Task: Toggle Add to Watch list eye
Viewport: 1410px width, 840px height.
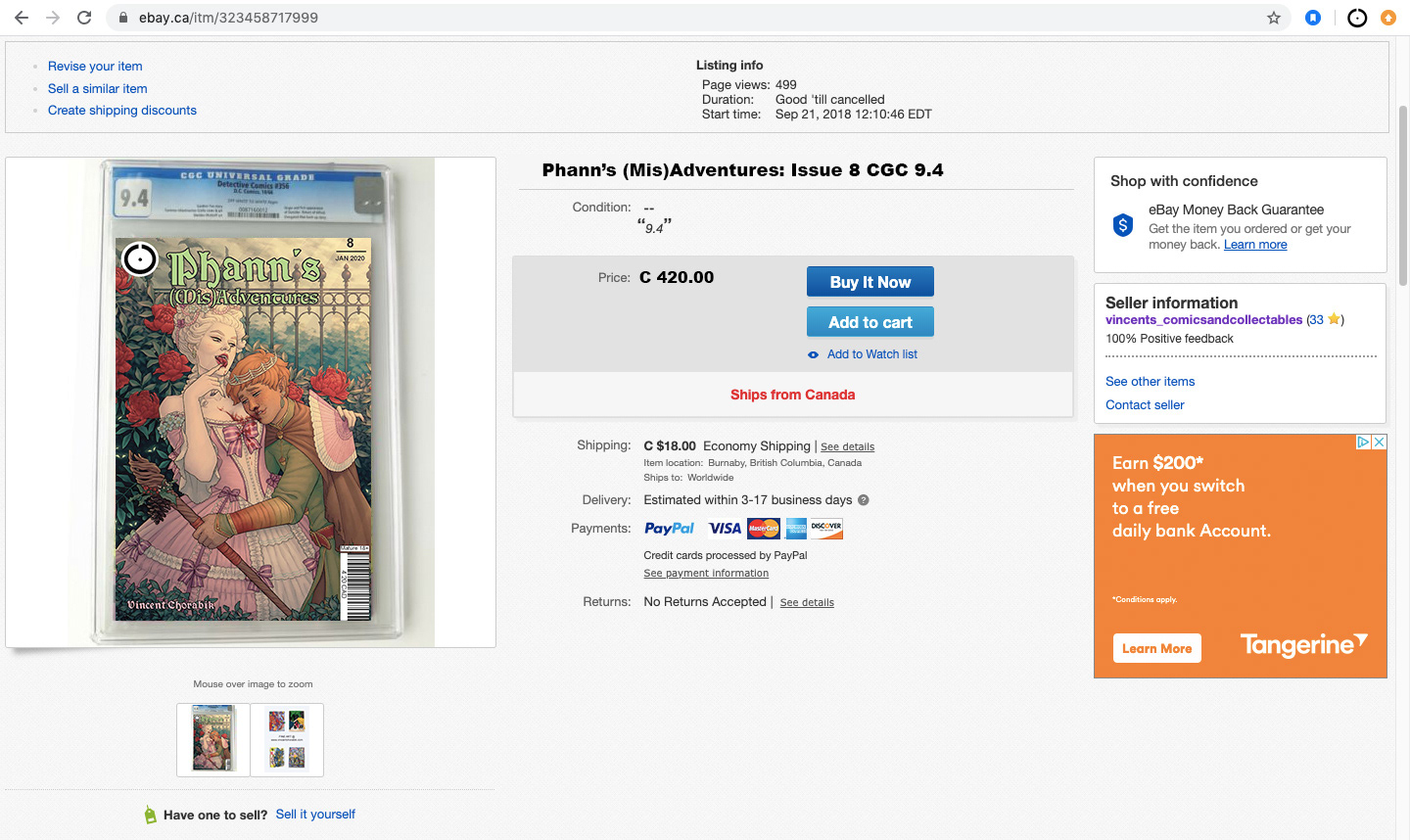Action: coord(813,355)
